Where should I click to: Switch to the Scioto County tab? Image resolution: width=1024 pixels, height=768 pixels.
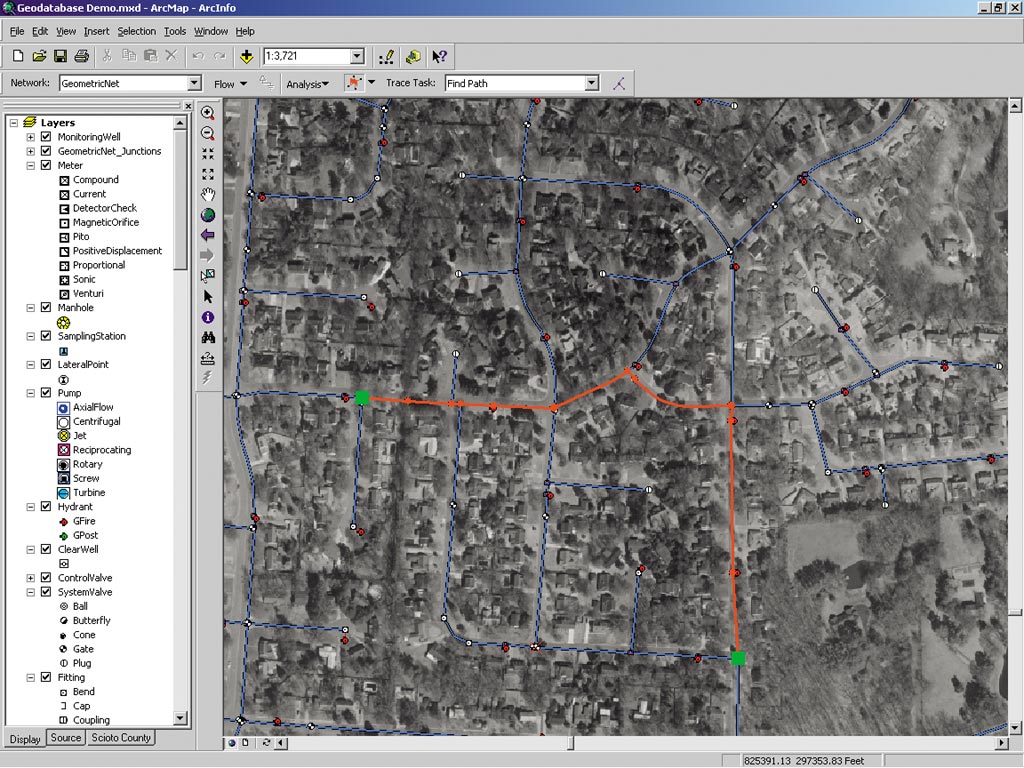coord(121,737)
